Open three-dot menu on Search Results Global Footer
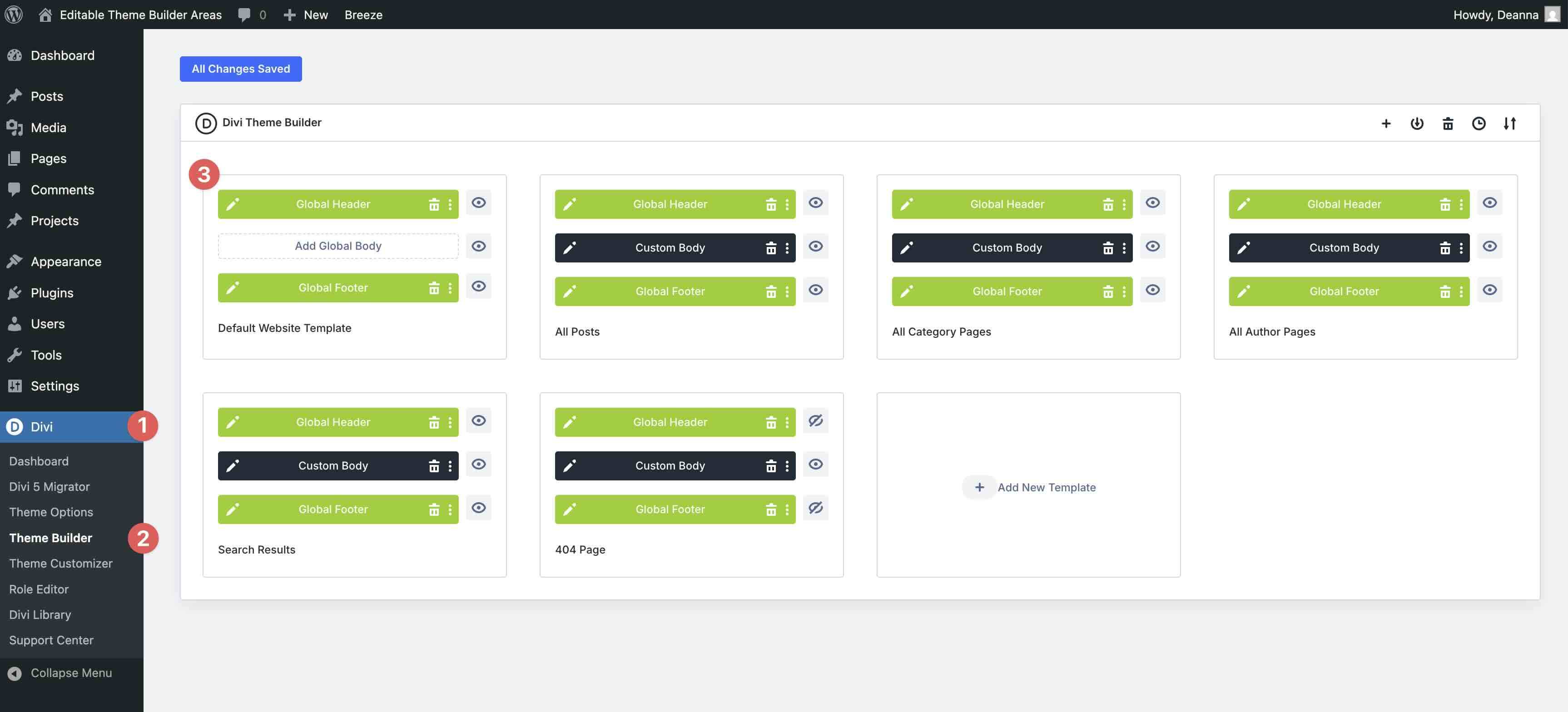Image resolution: width=1568 pixels, height=712 pixels. pos(451,509)
